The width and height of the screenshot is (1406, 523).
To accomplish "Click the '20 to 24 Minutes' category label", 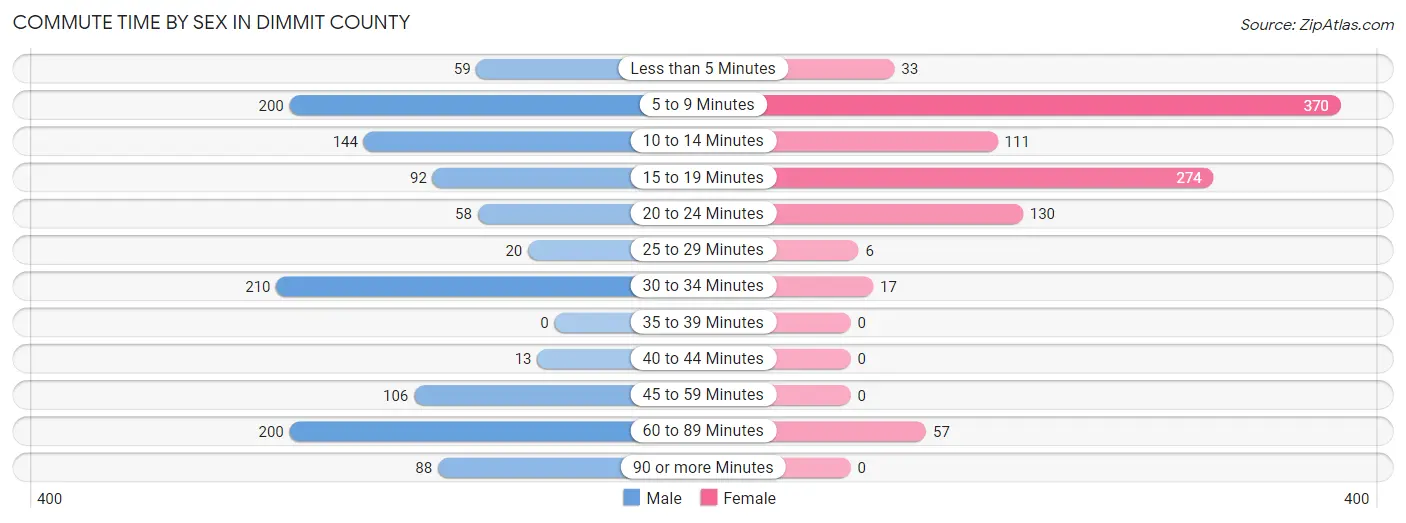I will (x=703, y=214).
